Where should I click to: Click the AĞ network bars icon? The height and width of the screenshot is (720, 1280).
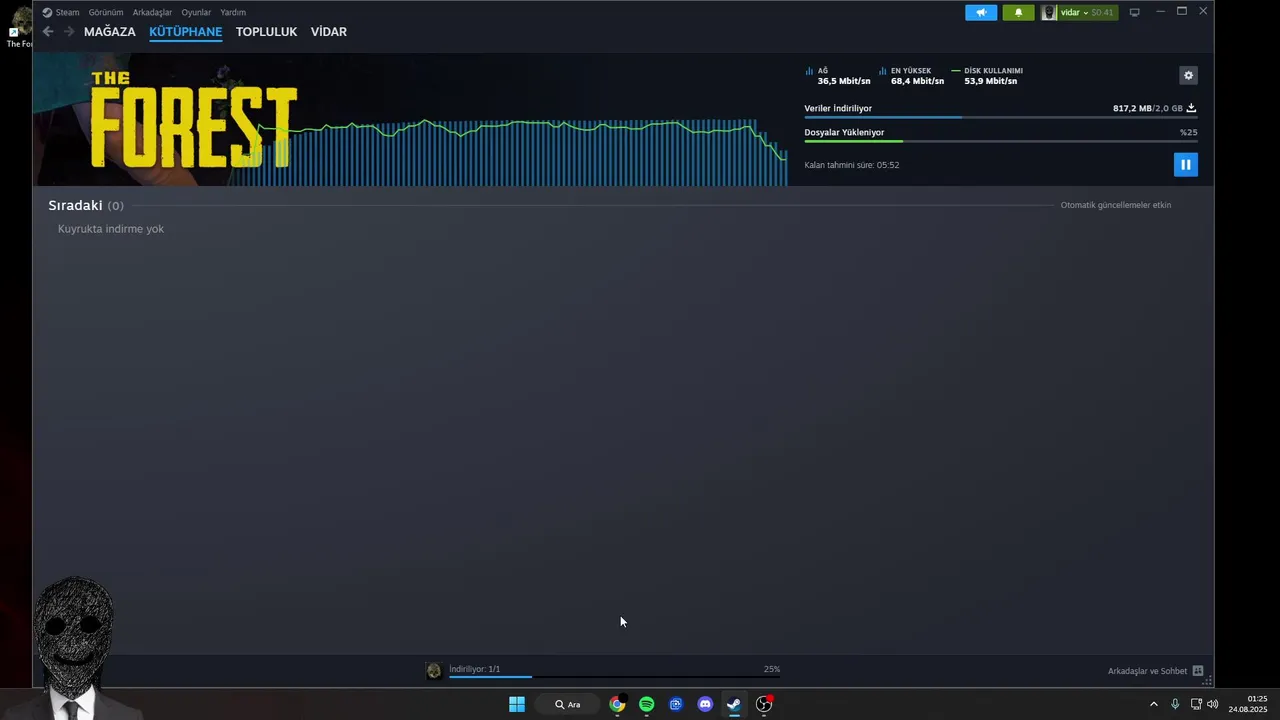[x=809, y=71]
